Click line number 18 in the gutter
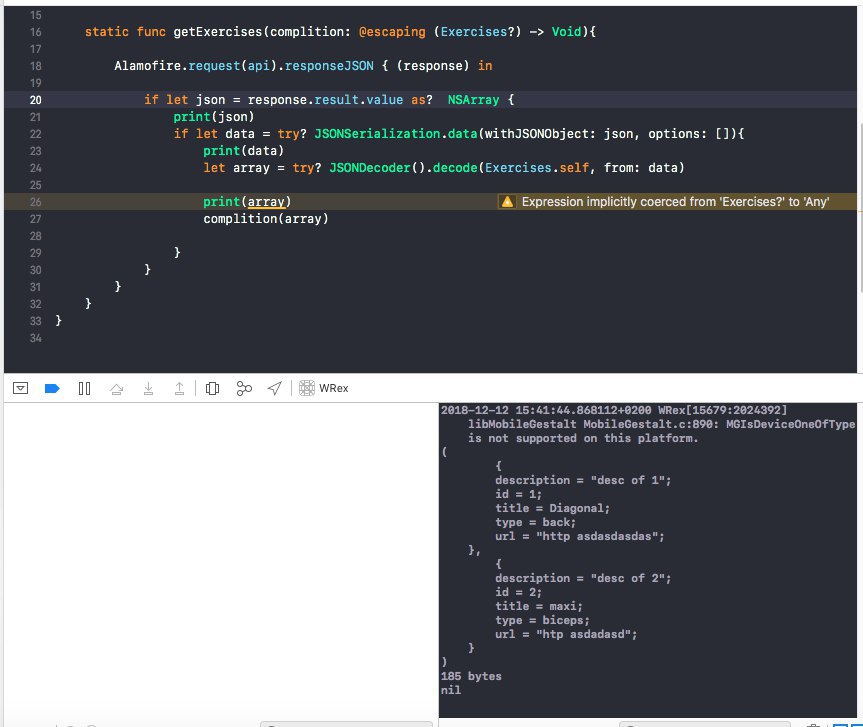 pos(36,66)
